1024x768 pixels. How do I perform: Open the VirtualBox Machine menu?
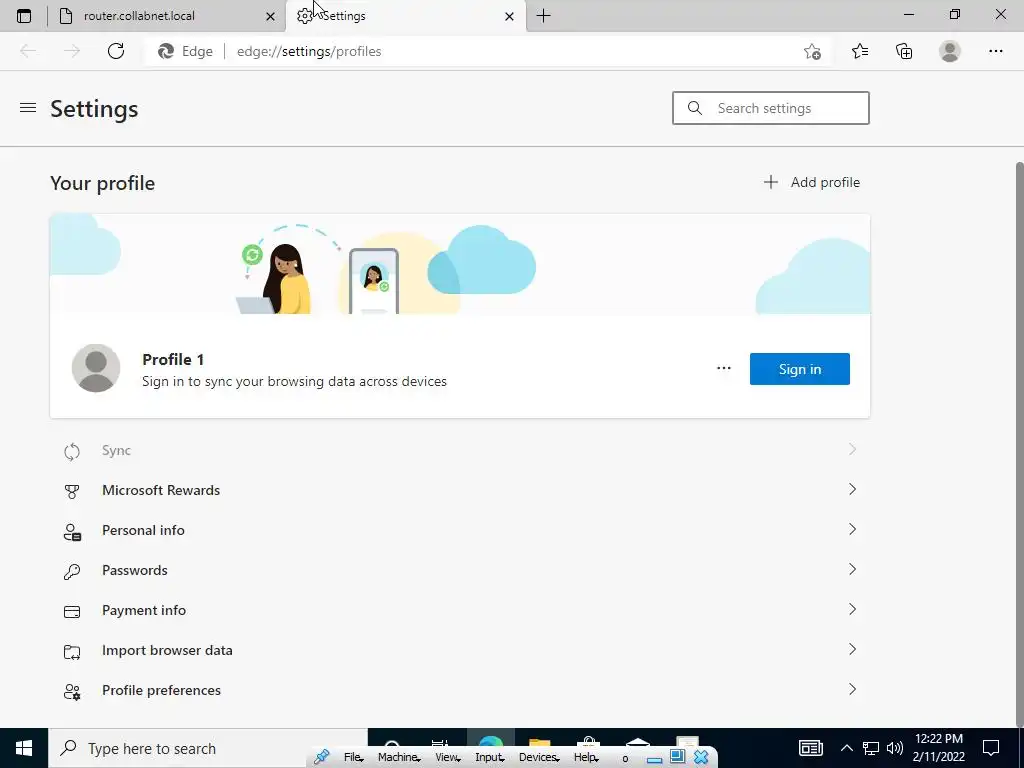pyautogui.click(x=399, y=757)
